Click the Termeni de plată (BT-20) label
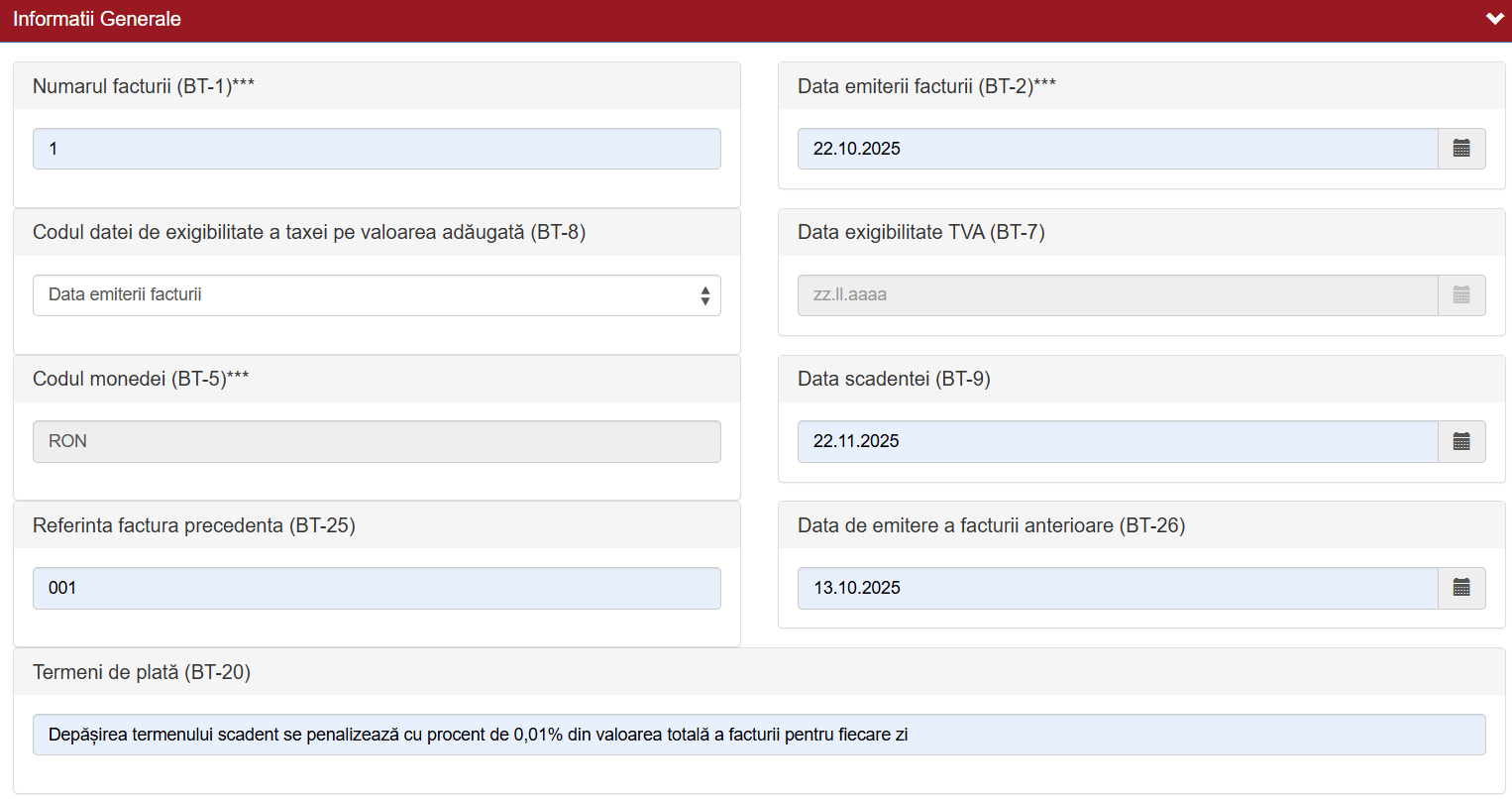 [x=142, y=672]
